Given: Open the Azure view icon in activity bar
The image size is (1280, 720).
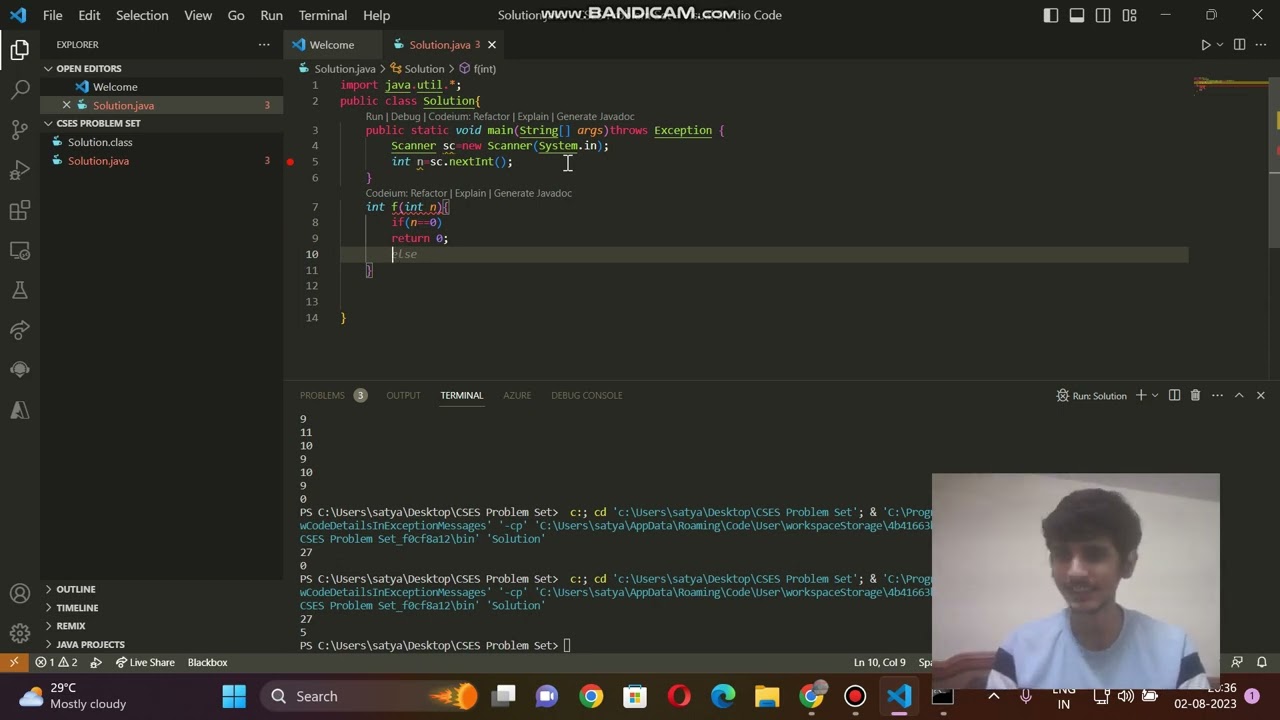Looking at the screenshot, I should [x=20, y=410].
